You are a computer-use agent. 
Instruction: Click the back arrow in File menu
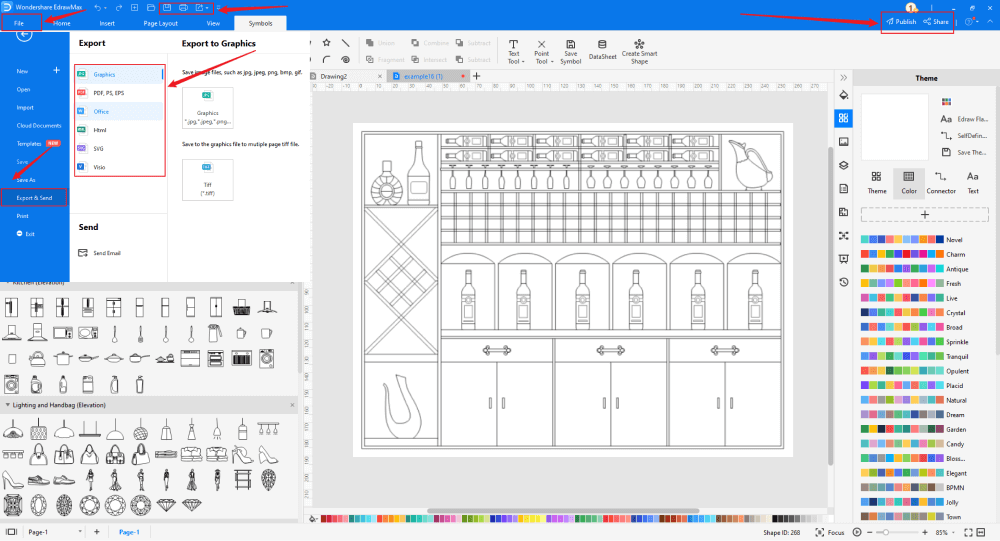coord(25,34)
